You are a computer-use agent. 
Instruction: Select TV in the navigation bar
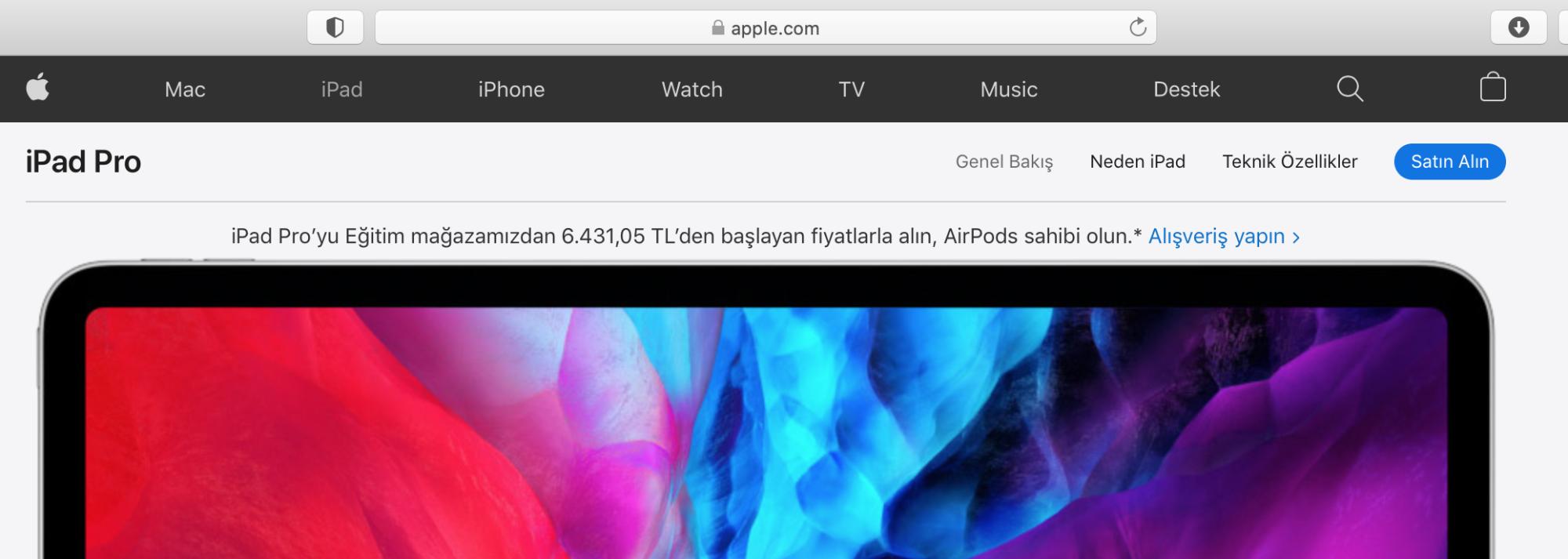point(851,89)
